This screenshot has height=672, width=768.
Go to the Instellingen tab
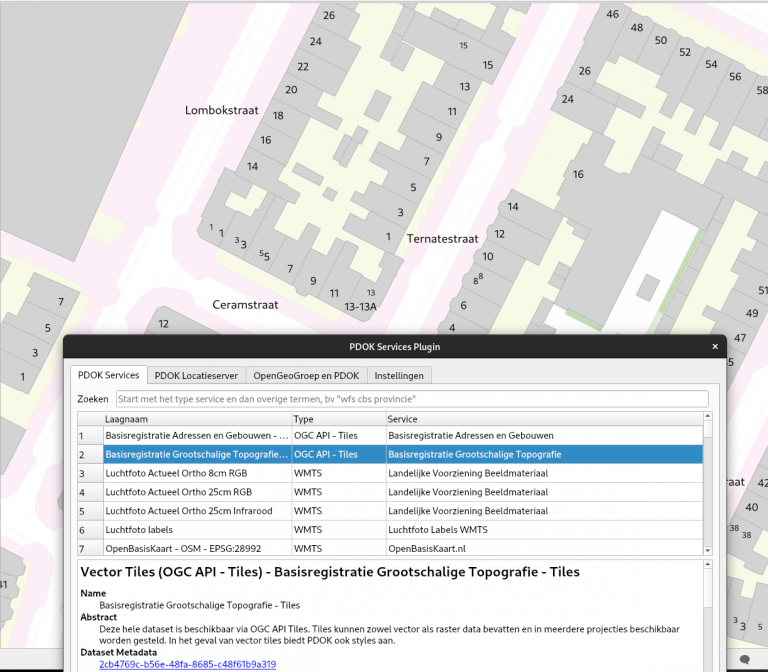[399, 376]
